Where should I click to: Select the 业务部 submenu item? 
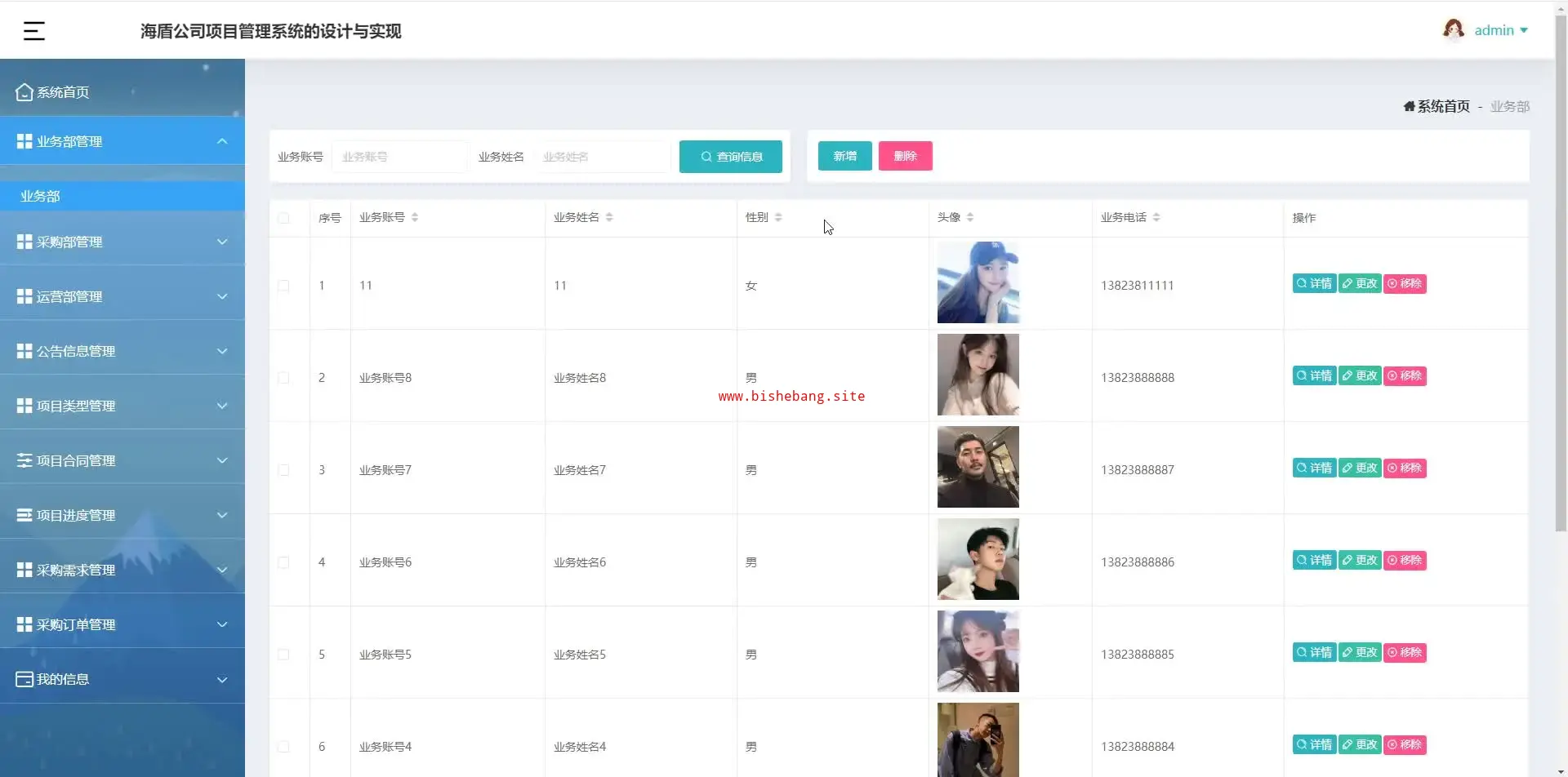(x=122, y=196)
